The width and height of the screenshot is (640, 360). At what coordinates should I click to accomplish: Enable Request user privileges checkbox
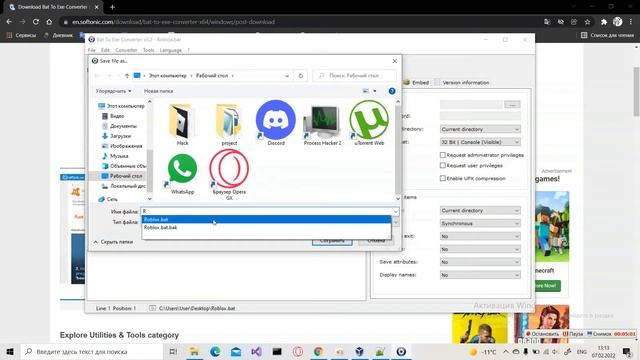(442, 165)
